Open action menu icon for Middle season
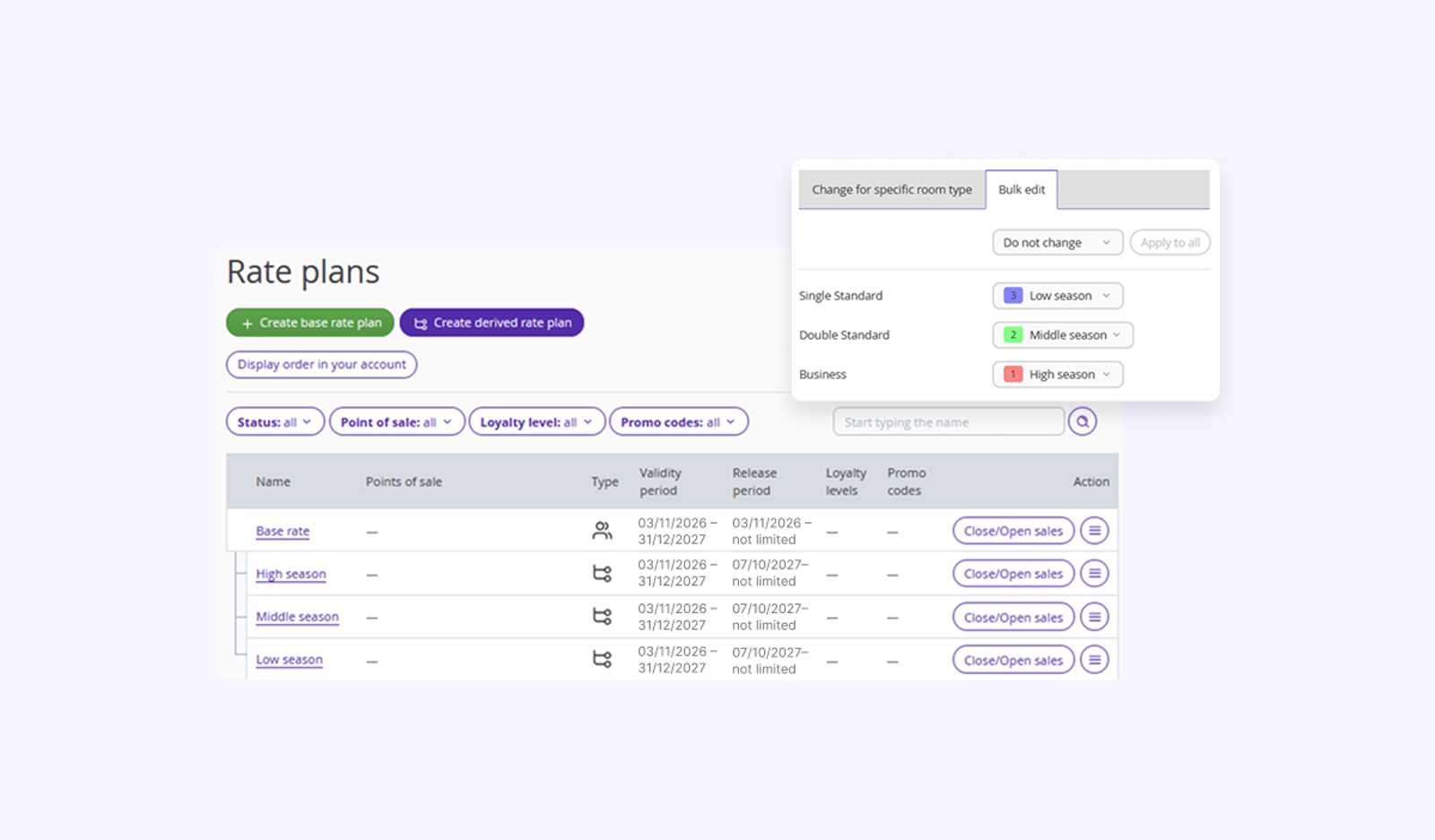 point(1094,617)
